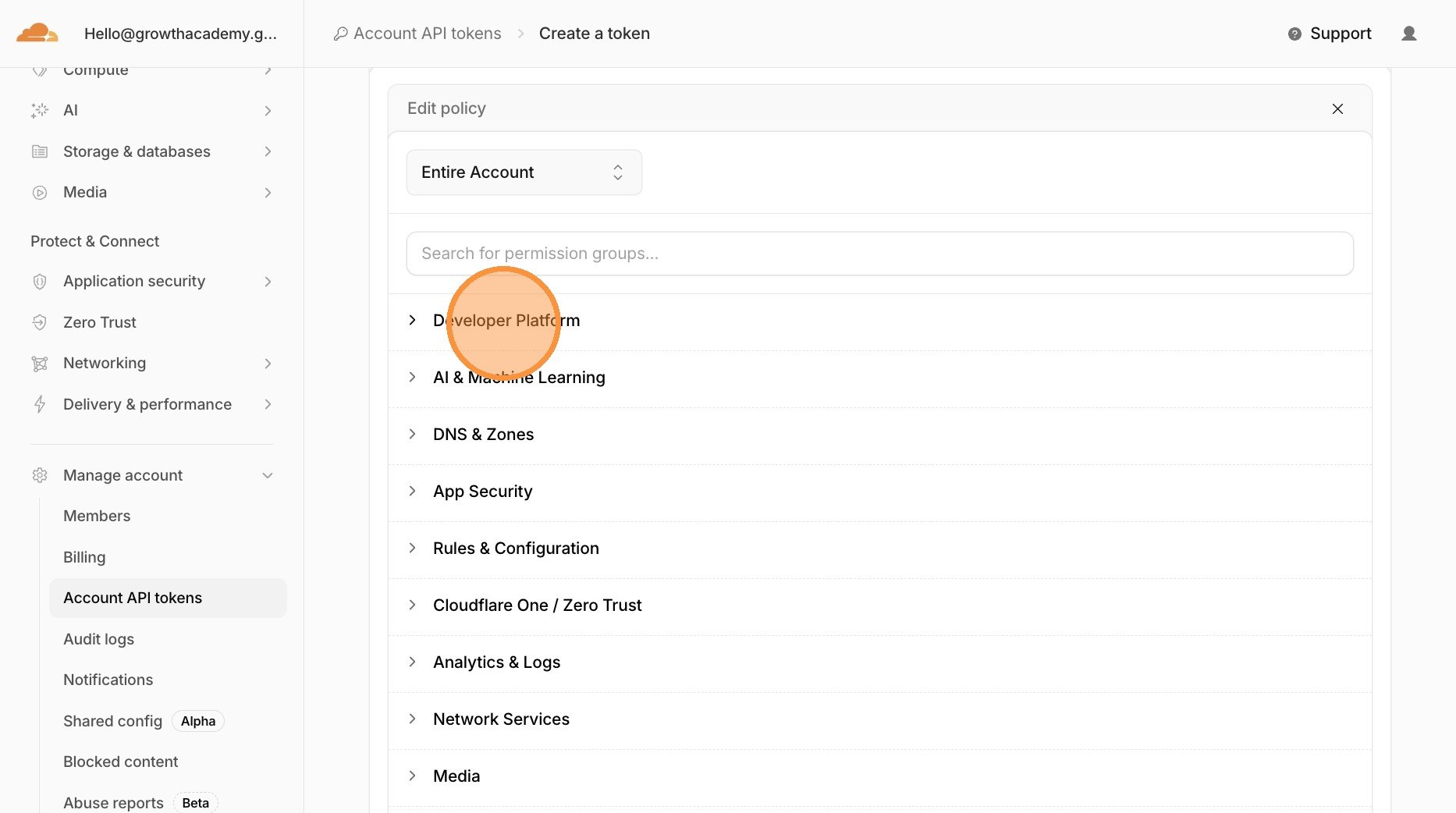Close the Edit policy panel
This screenshot has height=813, width=1456.
(1337, 108)
